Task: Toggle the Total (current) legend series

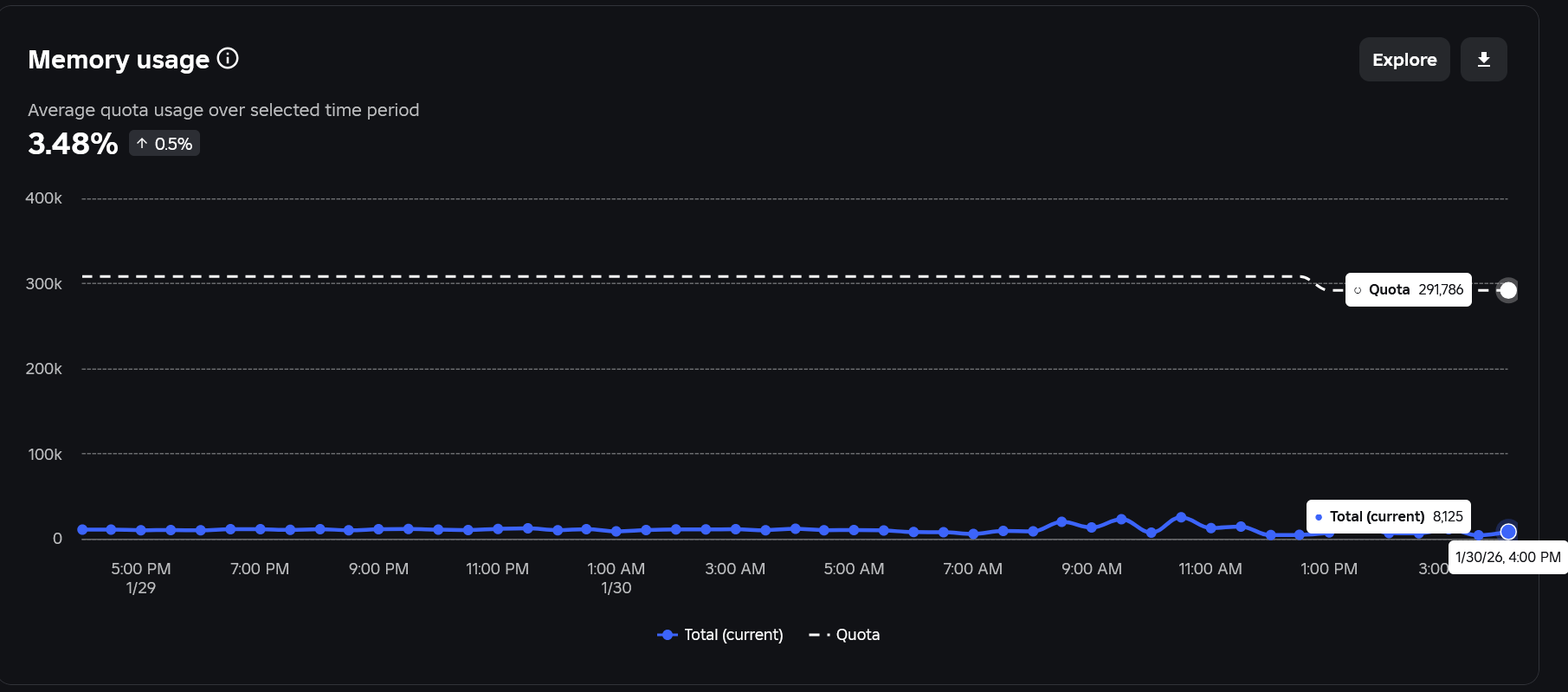Action: (720, 635)
